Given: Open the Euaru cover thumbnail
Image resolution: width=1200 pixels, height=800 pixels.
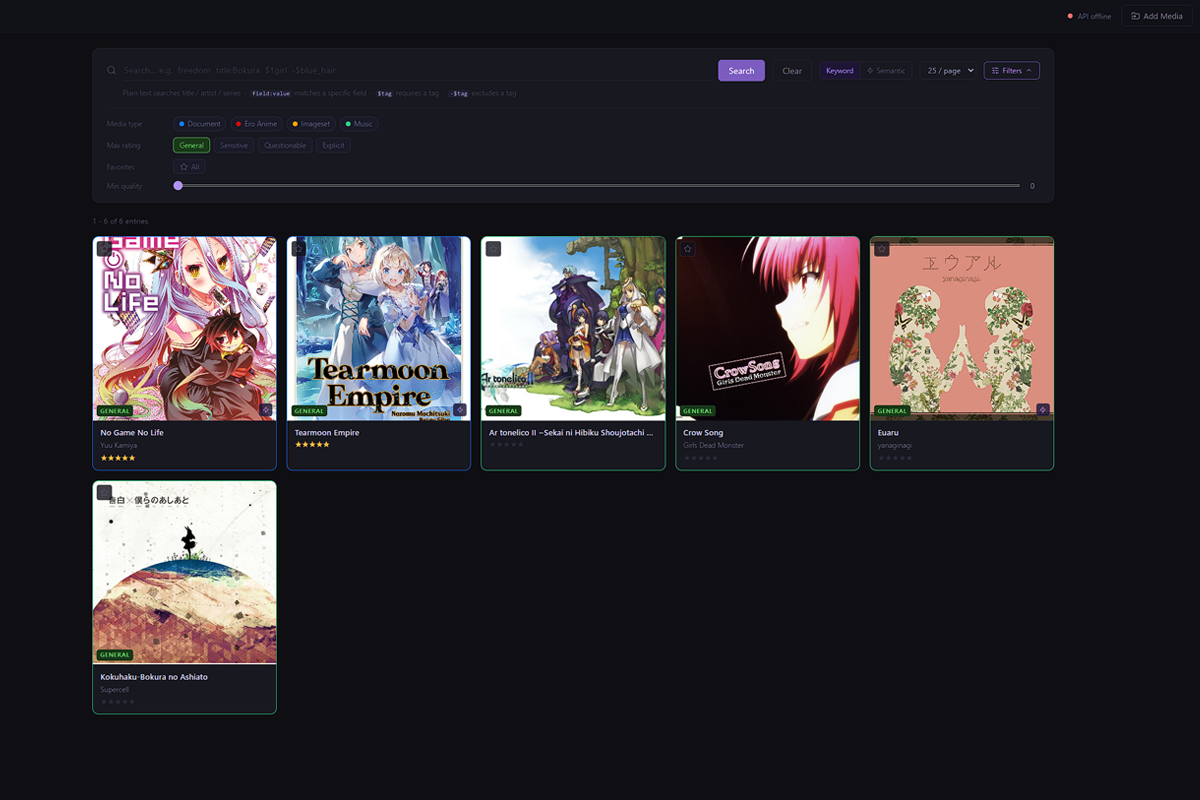Looking at the screenshot, I should [x=962, y=328].
